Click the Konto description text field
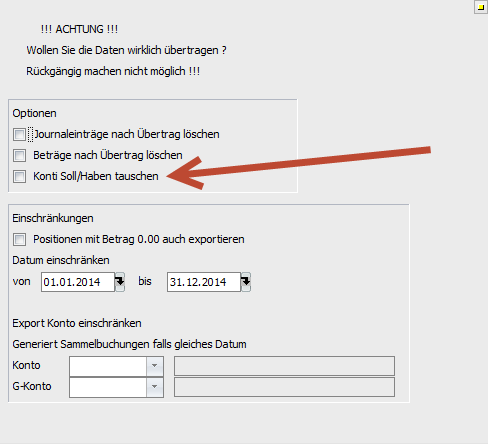 (x=284, y=366)
